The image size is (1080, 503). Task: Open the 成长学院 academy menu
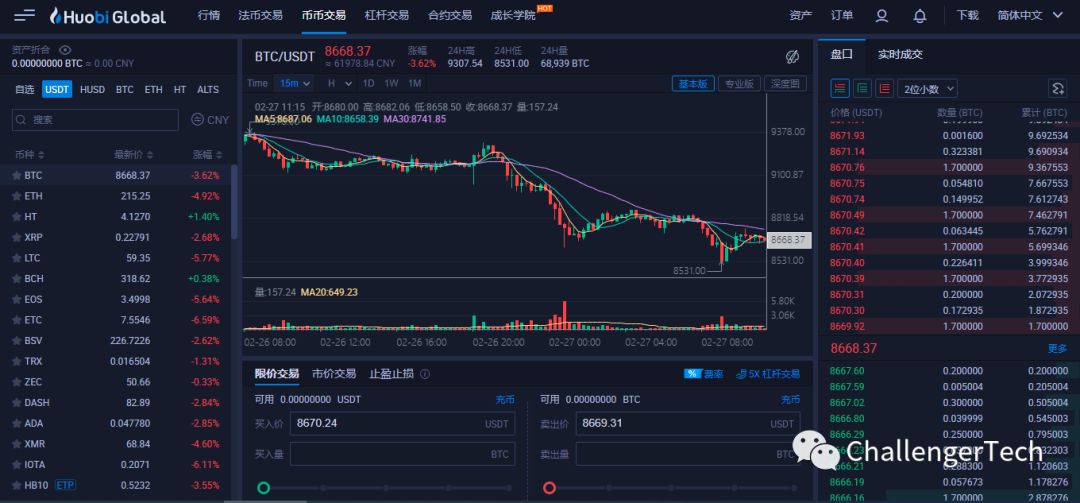(513, 16)
